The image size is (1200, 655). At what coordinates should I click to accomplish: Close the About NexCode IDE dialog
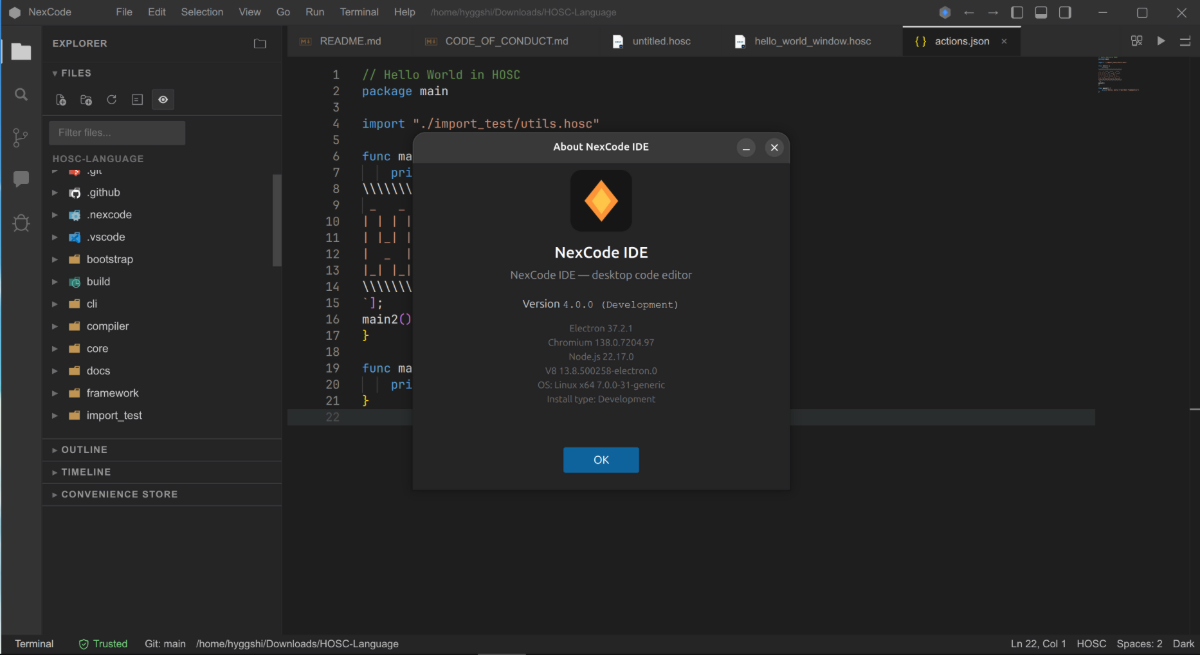tap(774, 147)
